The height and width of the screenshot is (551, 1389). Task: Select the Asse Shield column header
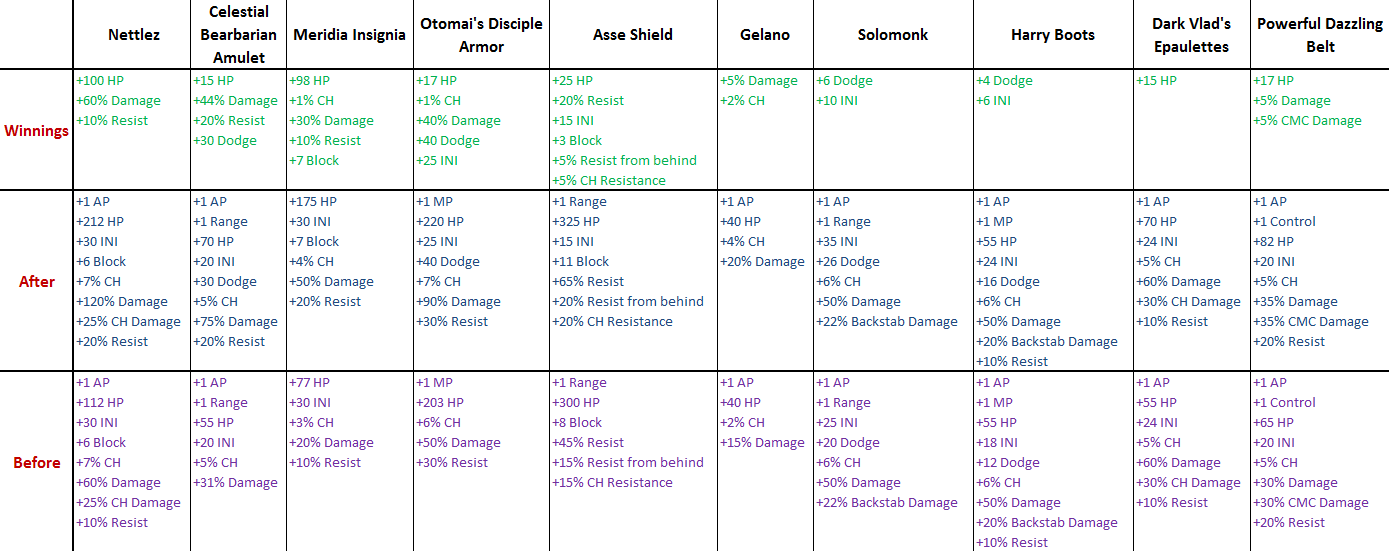[x=633, y=34]
